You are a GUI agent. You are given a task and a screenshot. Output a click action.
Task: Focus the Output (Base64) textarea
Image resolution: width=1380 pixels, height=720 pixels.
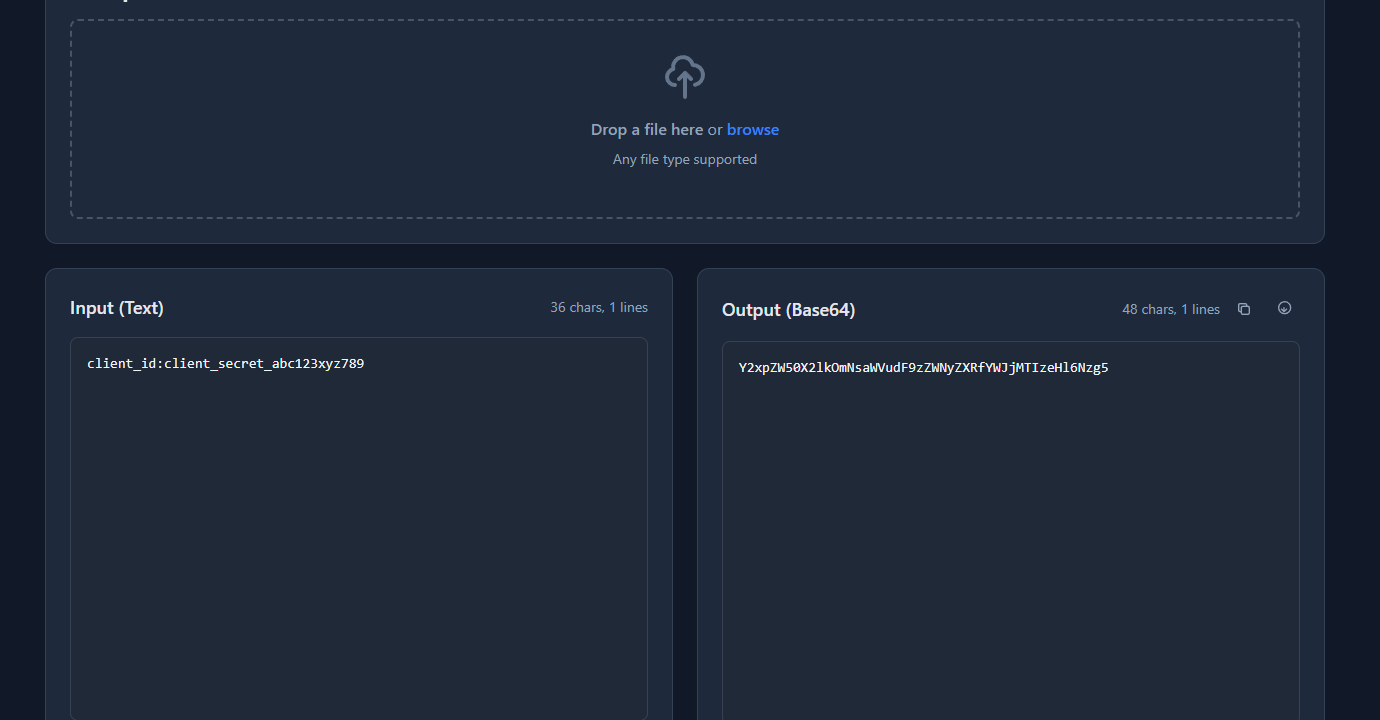1011,531
